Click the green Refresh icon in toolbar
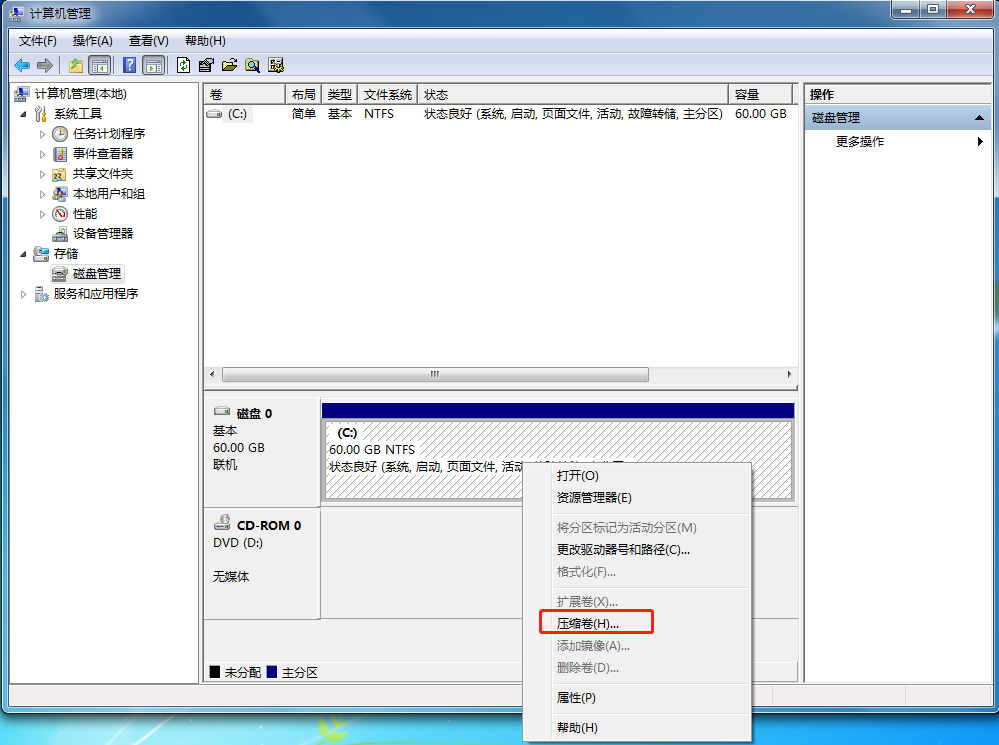This screenshot has height=745, width=999. 183,66
